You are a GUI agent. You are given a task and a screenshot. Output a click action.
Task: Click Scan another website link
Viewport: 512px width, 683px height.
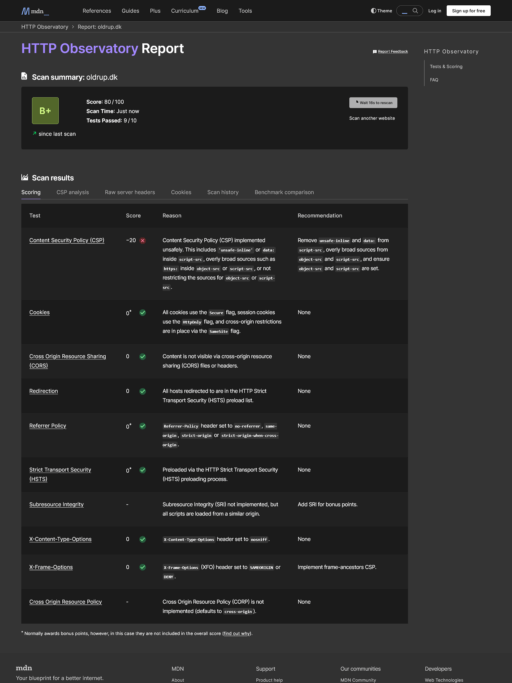point(372,118)
